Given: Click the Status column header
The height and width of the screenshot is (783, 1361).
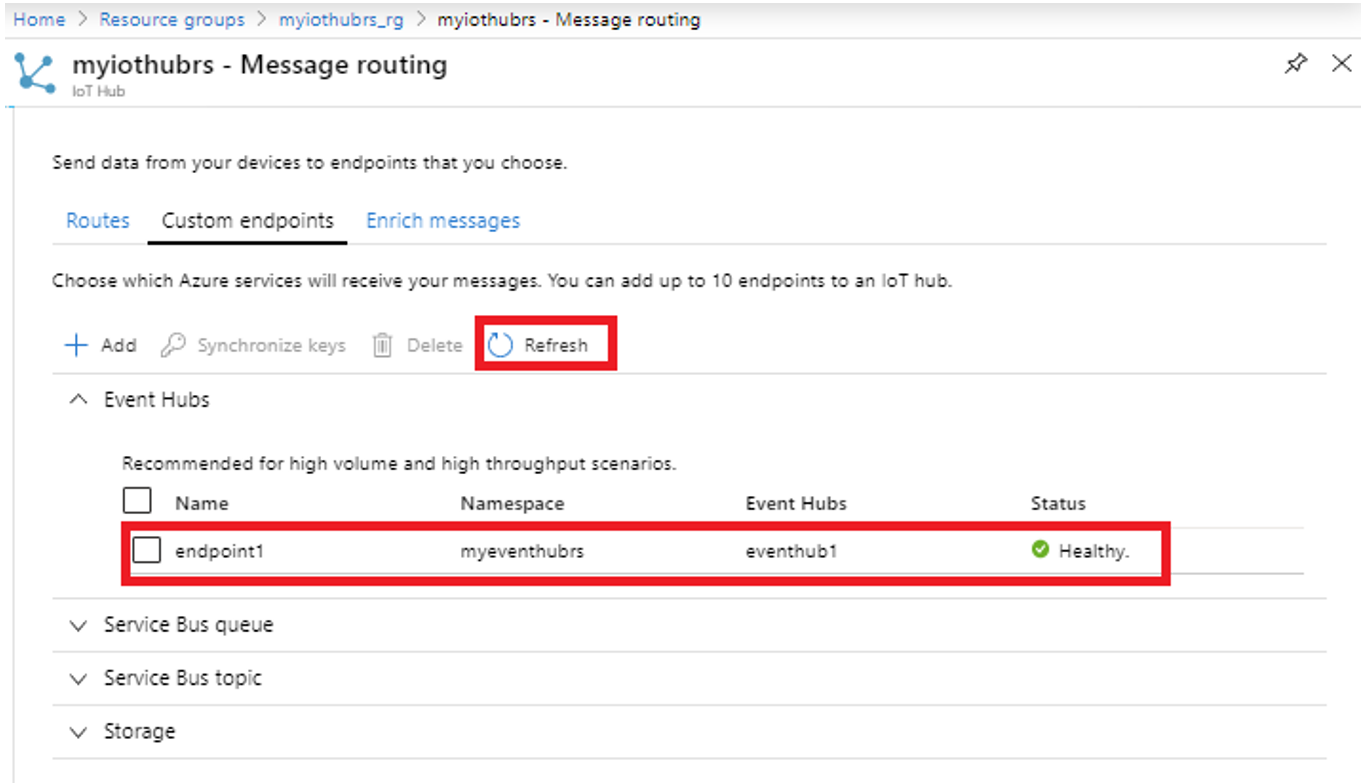Looking at the screenshot, I should [1058, 503].
